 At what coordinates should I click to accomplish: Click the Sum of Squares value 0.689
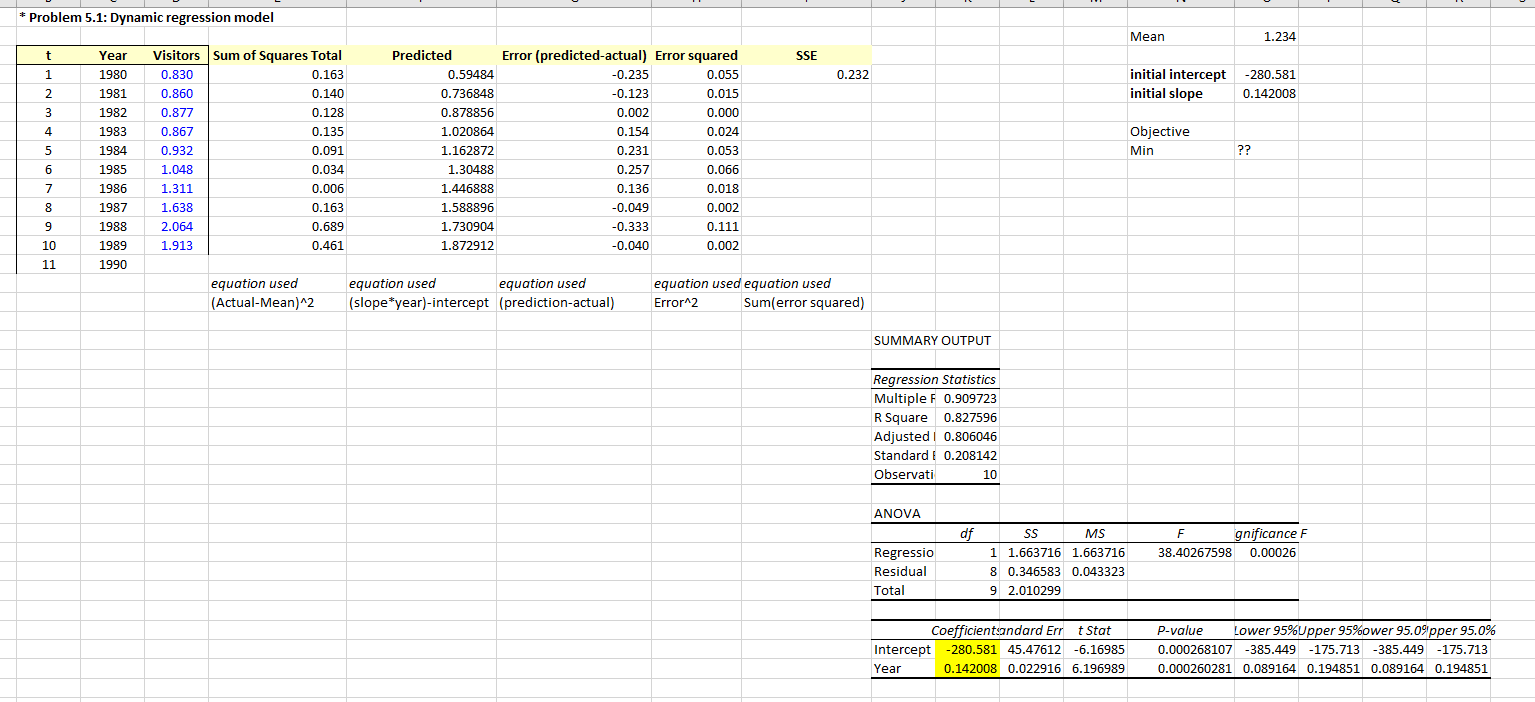point(328,226)
